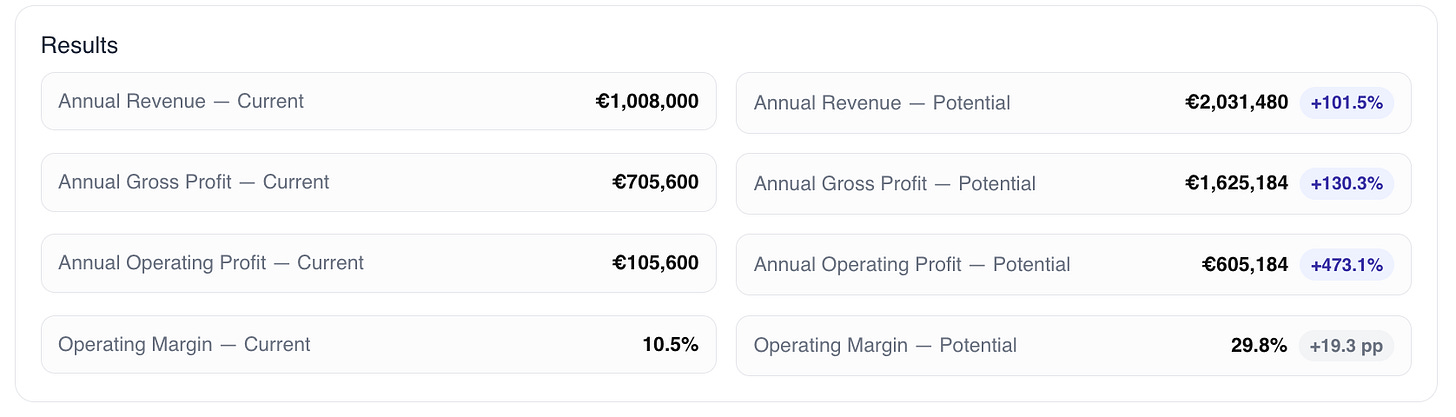1456x417 pixels.
Task: Click the 10.5% current margin value
Action: tap(670, 345)
